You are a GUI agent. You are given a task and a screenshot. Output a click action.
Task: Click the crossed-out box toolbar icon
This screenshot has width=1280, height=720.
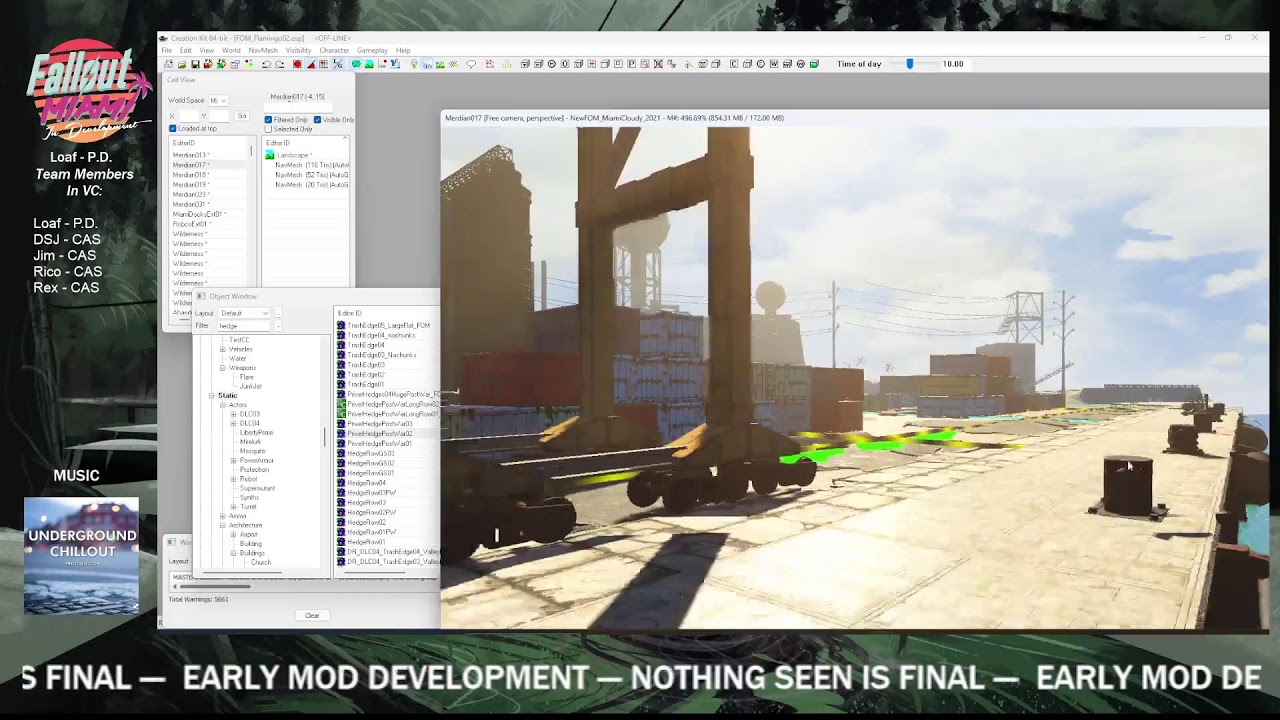point(658,64)
